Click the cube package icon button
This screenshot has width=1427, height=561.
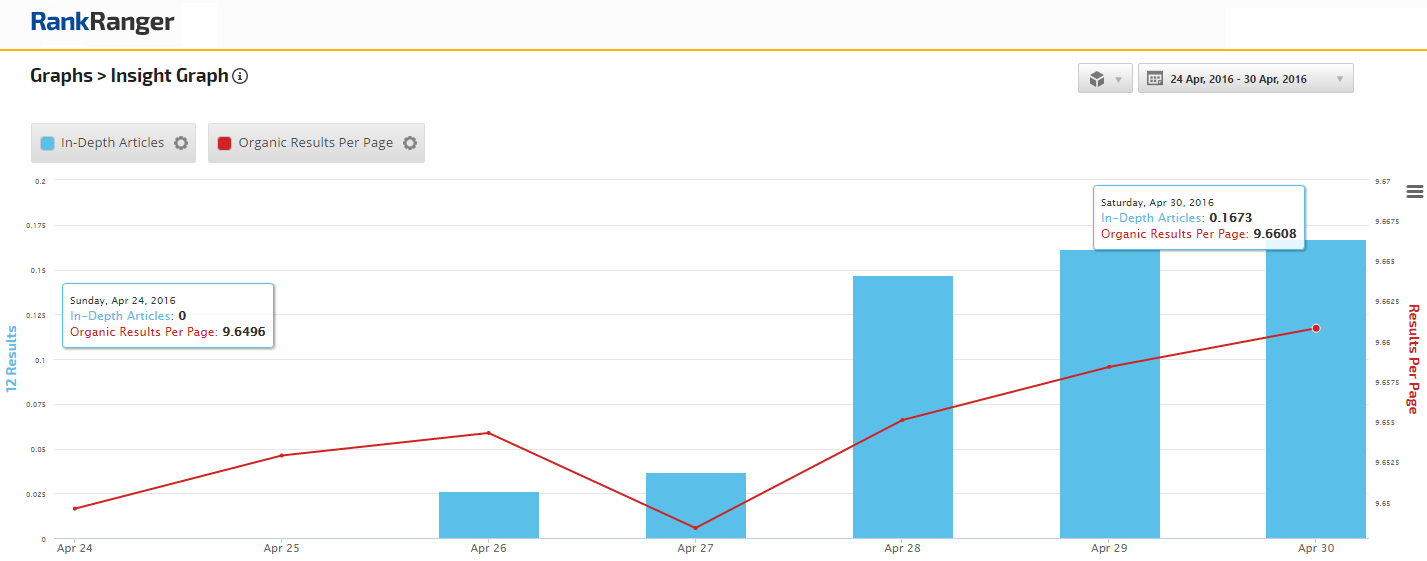pos(1096,79)
